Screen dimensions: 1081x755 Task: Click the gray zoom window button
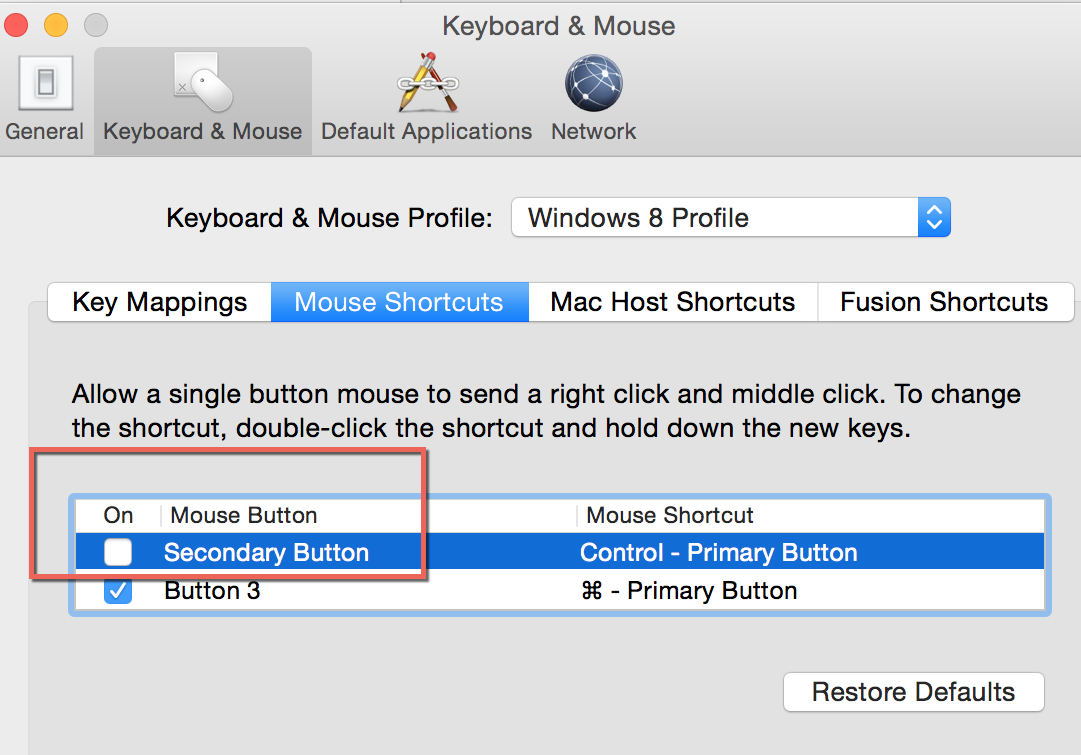pos(96,26)
